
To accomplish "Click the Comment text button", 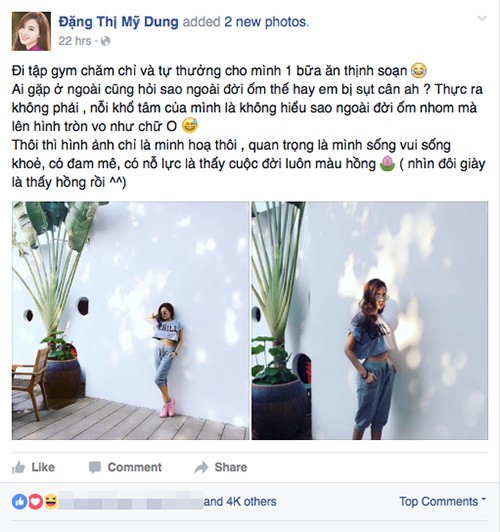I will tap(135, 468).
